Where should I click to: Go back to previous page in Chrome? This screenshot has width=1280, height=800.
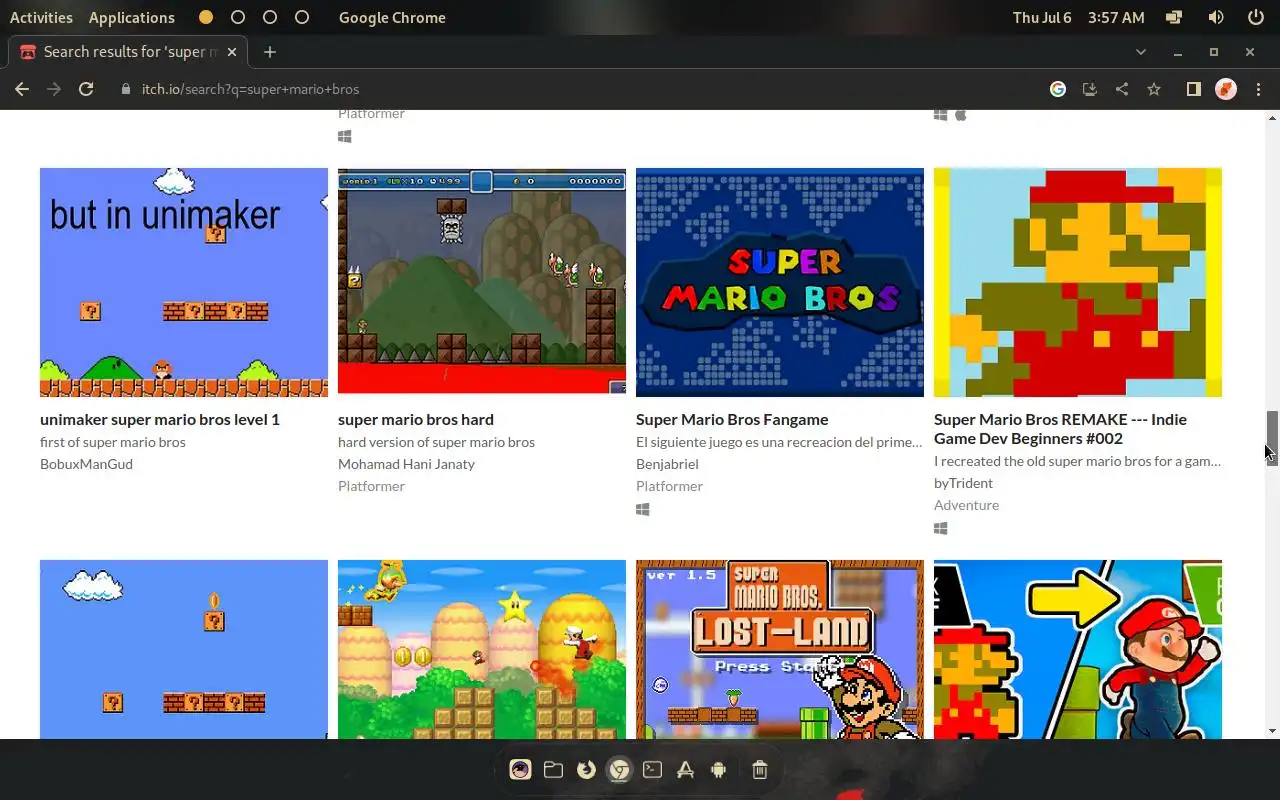22,89
